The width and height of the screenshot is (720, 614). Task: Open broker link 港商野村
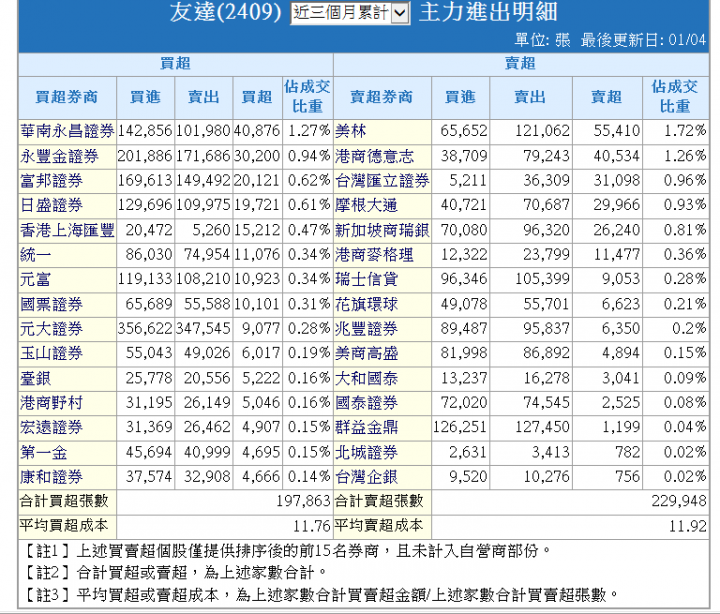pyautogui.click(x=51, y=403)
